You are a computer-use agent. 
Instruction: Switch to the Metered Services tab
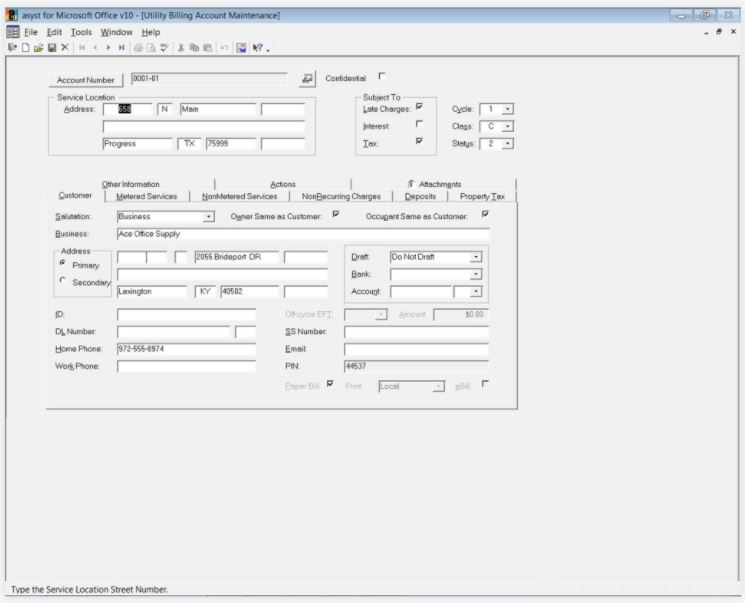click(147, 196)
